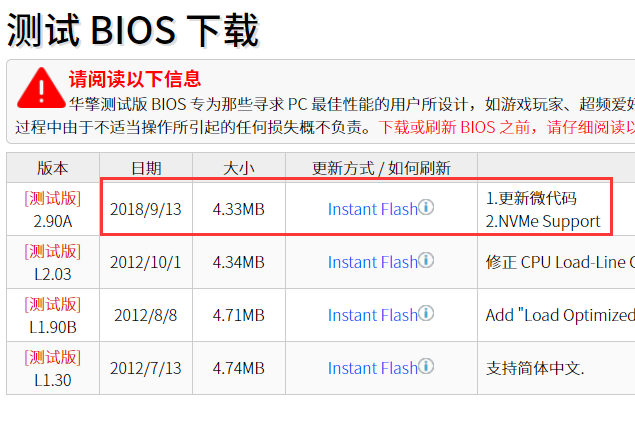Image resolution: width=635 pixels, height=422 pixels.
Task: Click info icon beside L1.90B Instant Flash
Action: pos(426,314)
